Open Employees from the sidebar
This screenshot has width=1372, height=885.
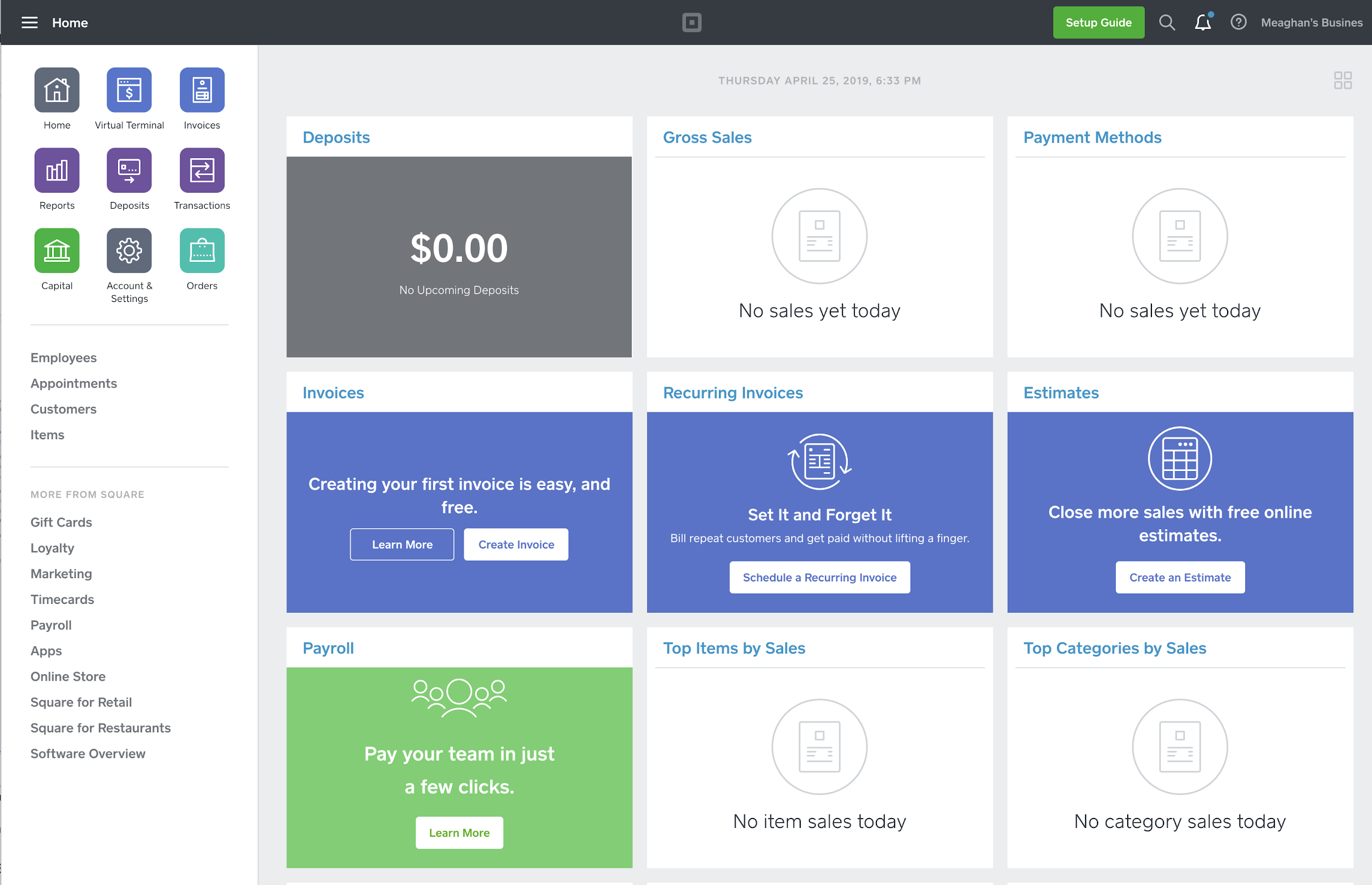[63, 357]
